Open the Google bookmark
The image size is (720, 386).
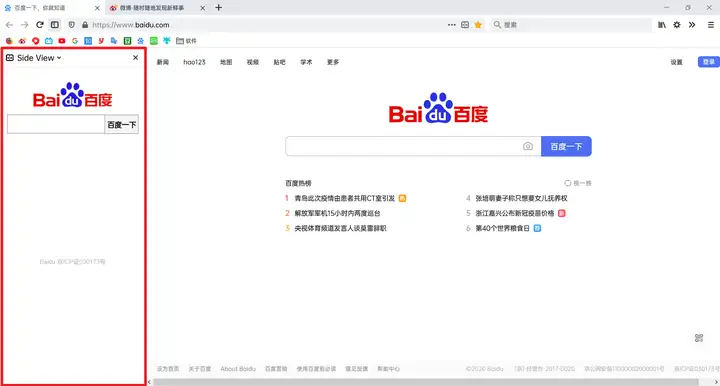pos(75,41)
